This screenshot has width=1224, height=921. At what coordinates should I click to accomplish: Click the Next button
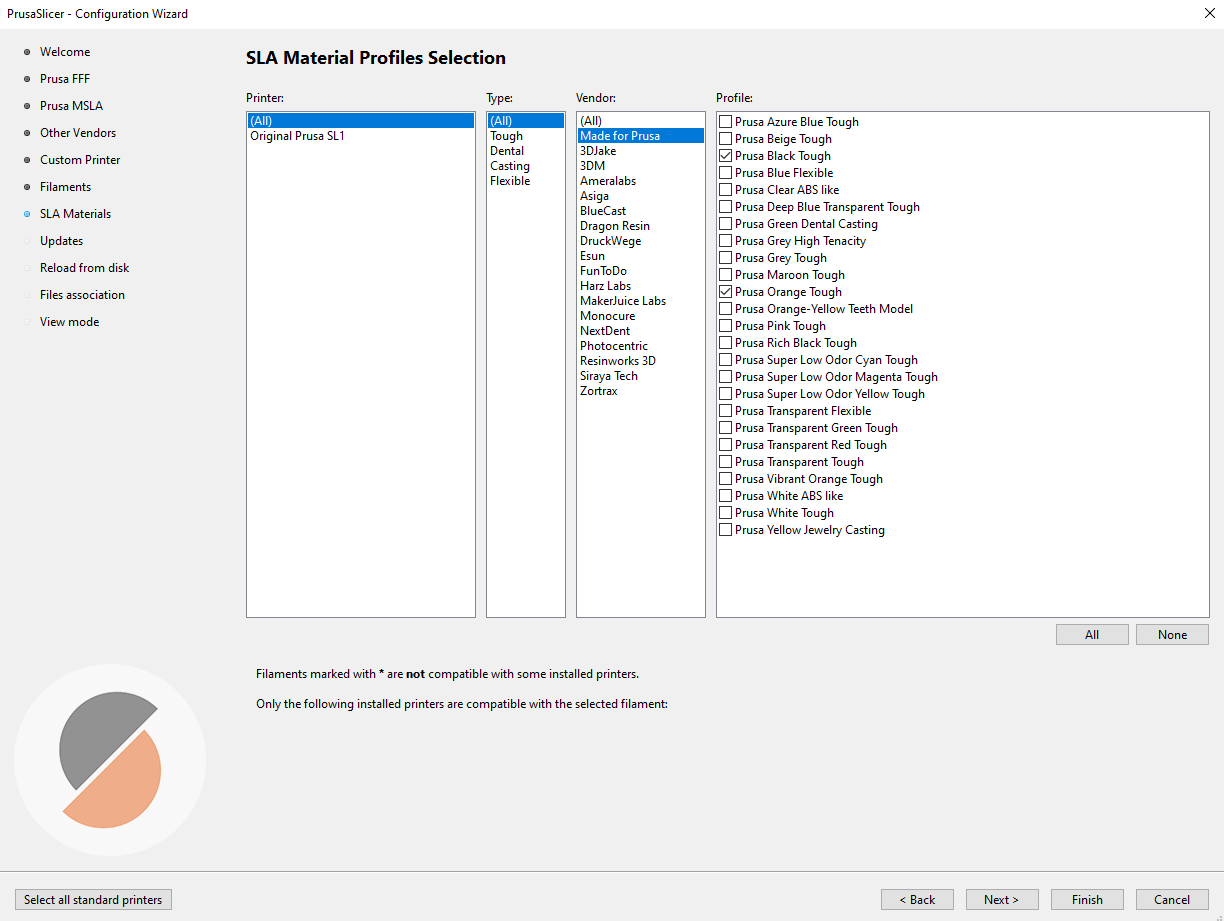pyautogui.click(x=1002, y=900)
